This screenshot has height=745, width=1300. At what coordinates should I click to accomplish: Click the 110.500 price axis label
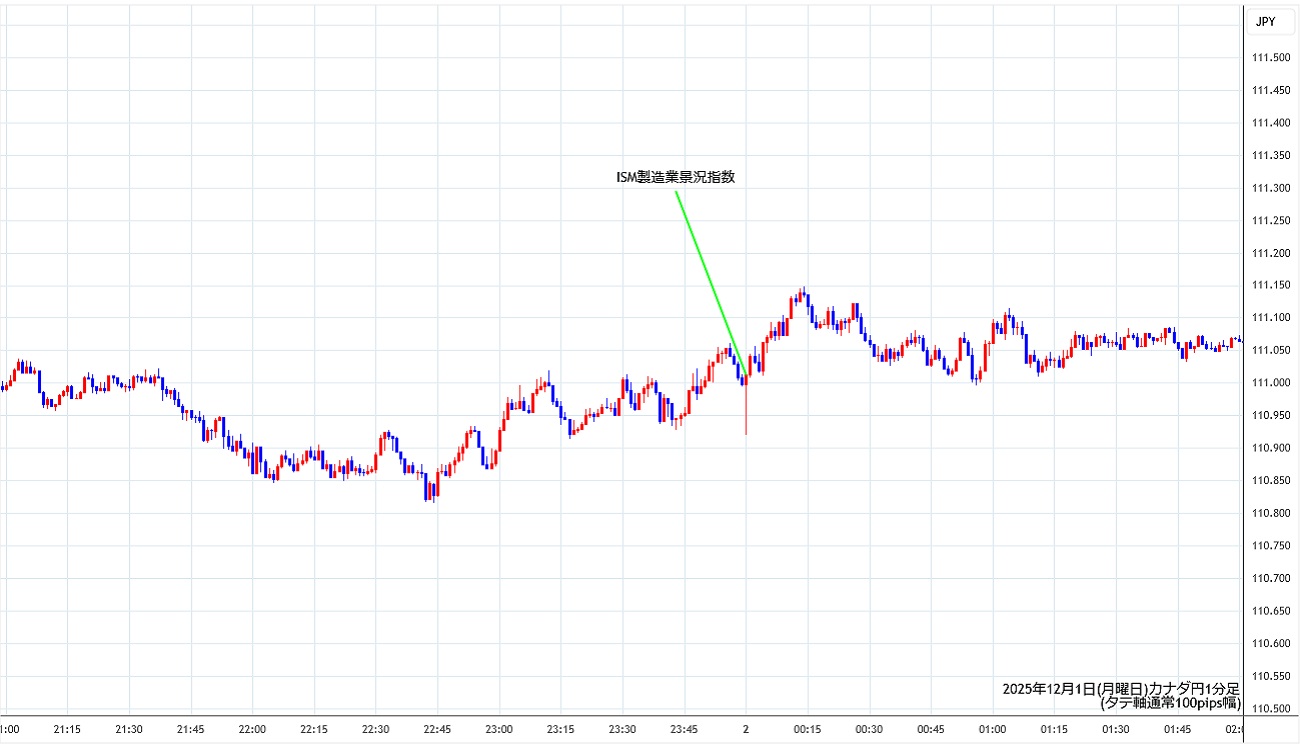[1270, 708]
